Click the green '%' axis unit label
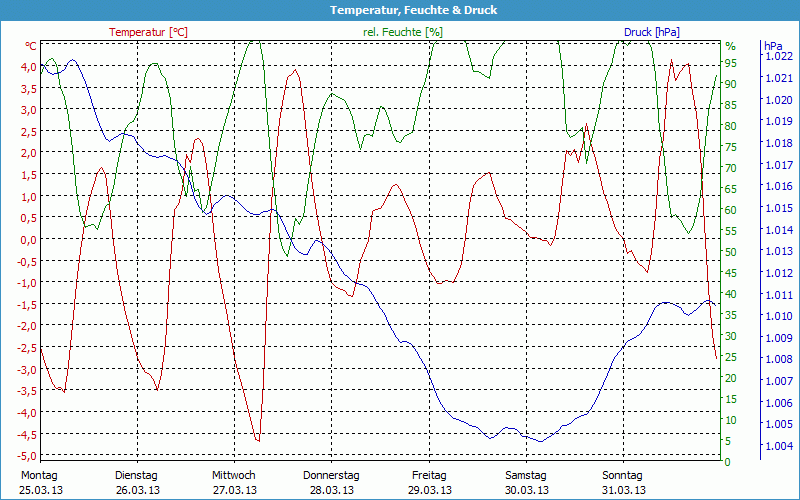 [x=731, y=46]
